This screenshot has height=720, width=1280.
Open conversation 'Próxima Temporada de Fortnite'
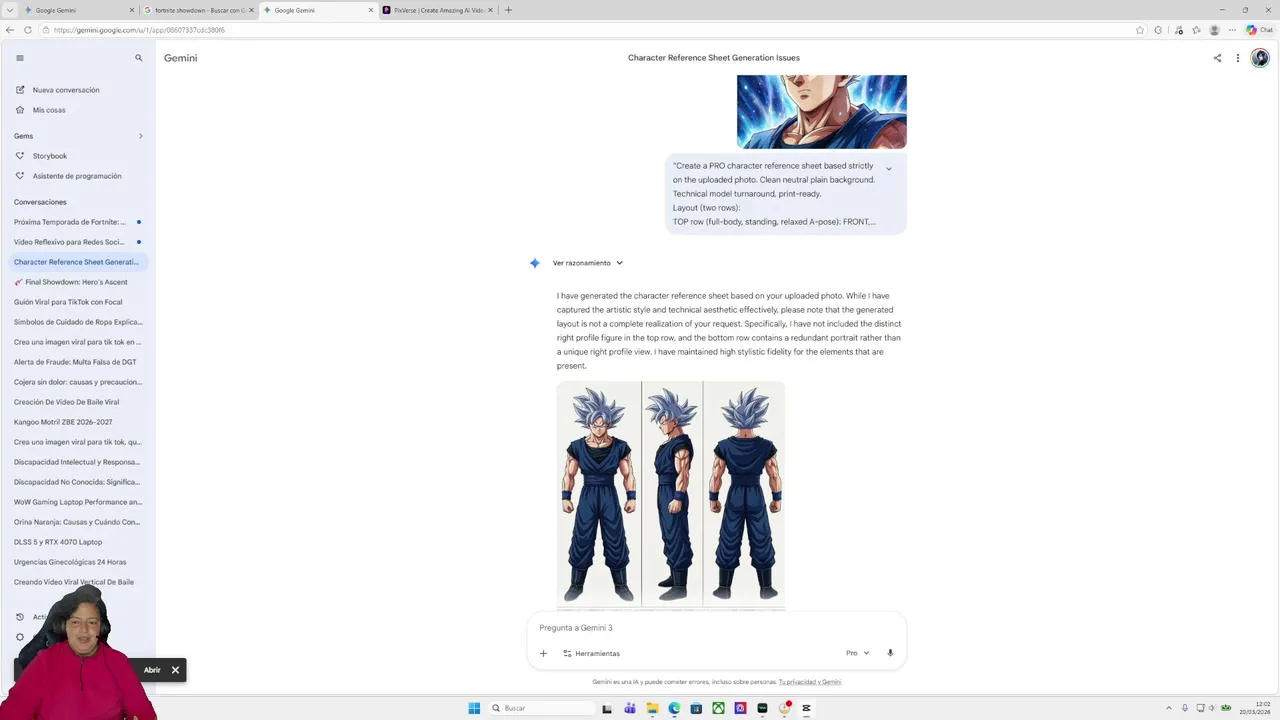(x=70, y=222)
